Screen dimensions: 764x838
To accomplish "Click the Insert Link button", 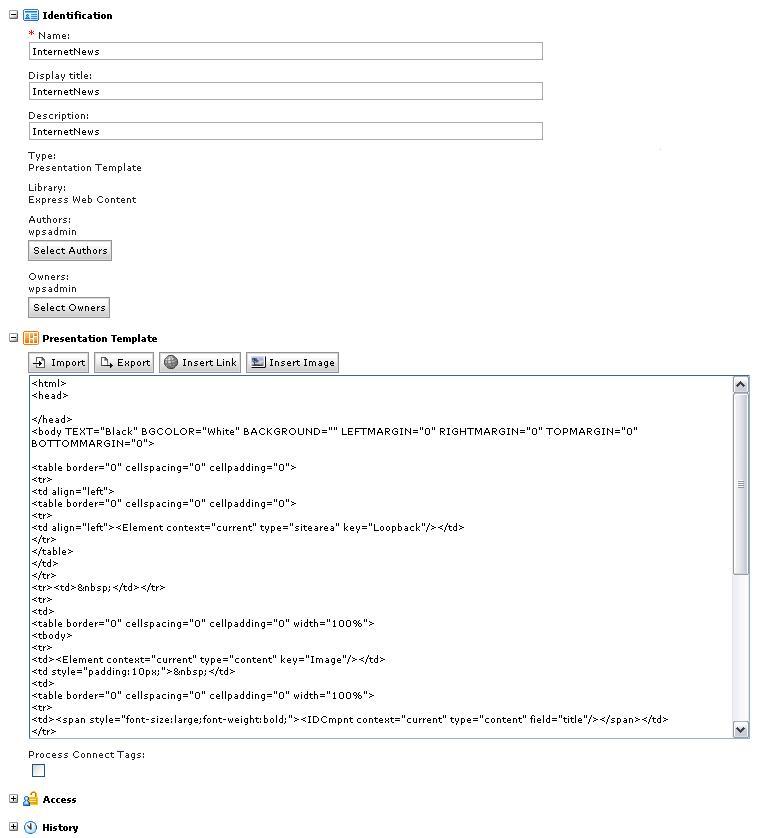I will tap(200, 362).
